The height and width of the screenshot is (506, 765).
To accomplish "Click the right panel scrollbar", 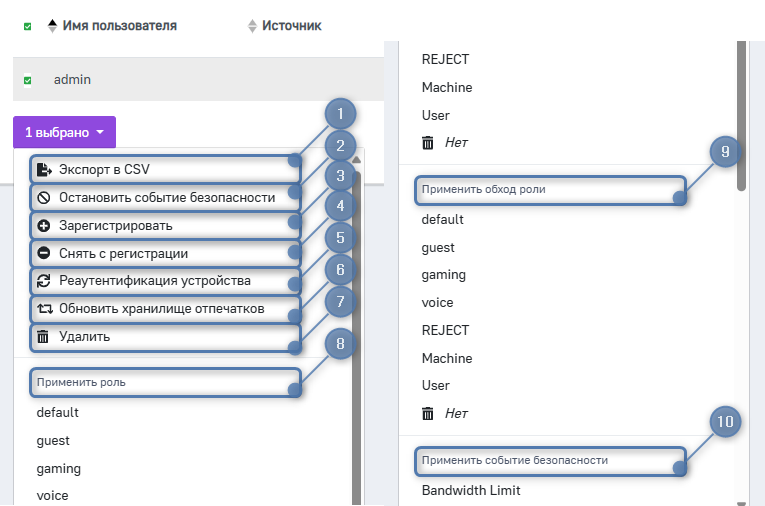I will click(x=741, y=110).
